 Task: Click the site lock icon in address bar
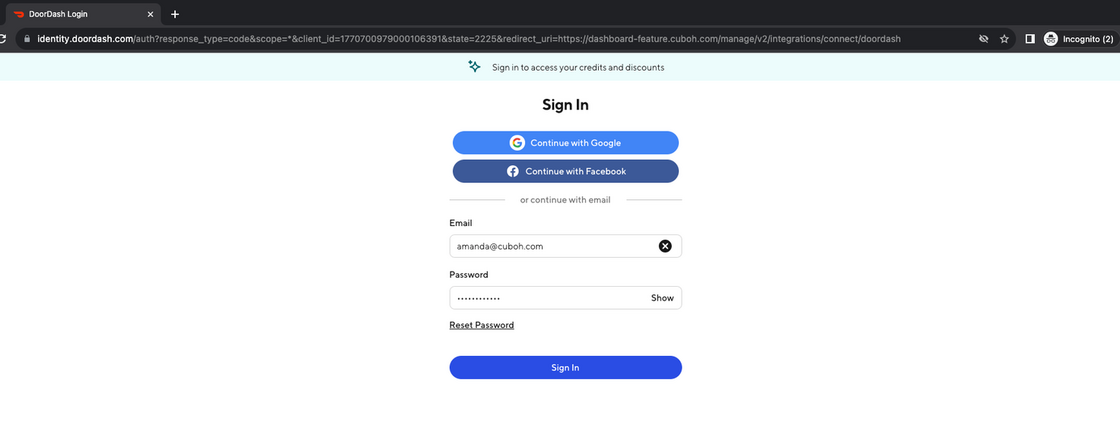pos(26,39)
